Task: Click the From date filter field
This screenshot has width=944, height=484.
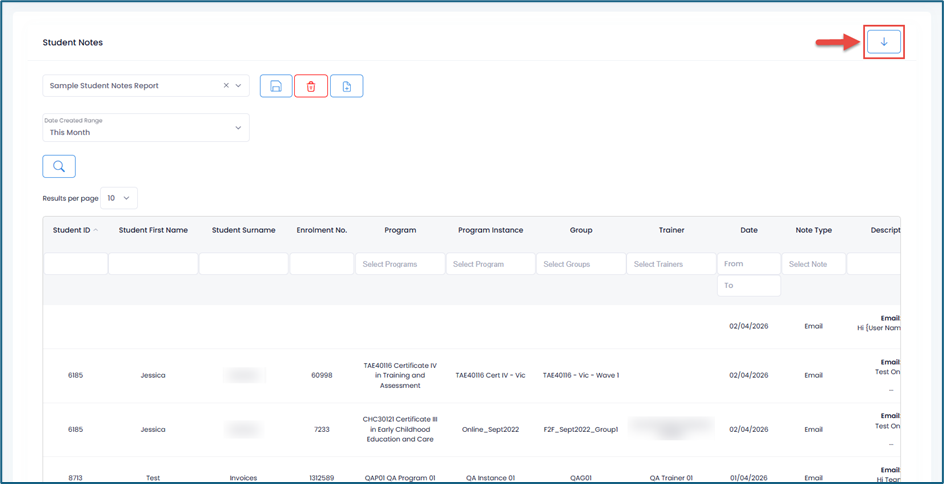Action: 748,264
